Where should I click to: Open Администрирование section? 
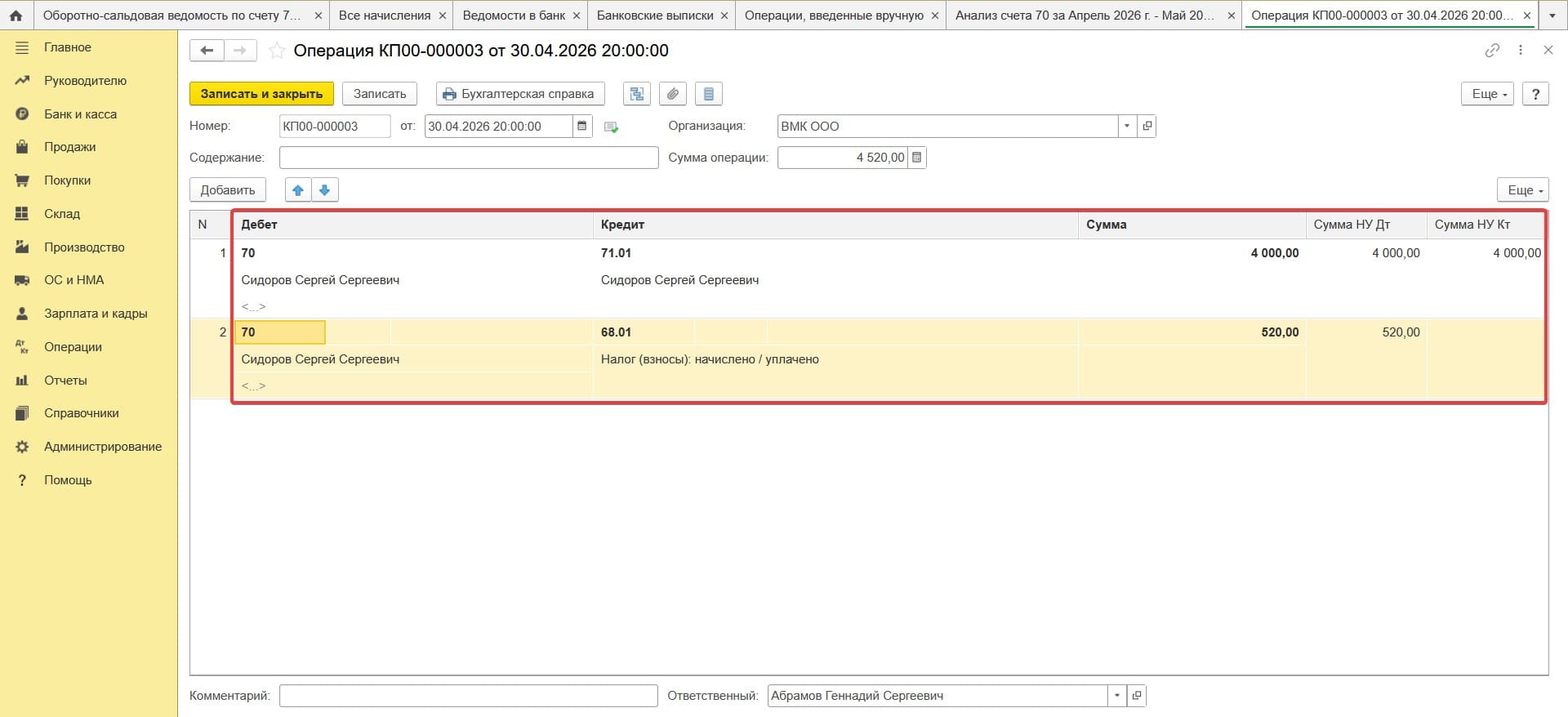pos(103,447)
